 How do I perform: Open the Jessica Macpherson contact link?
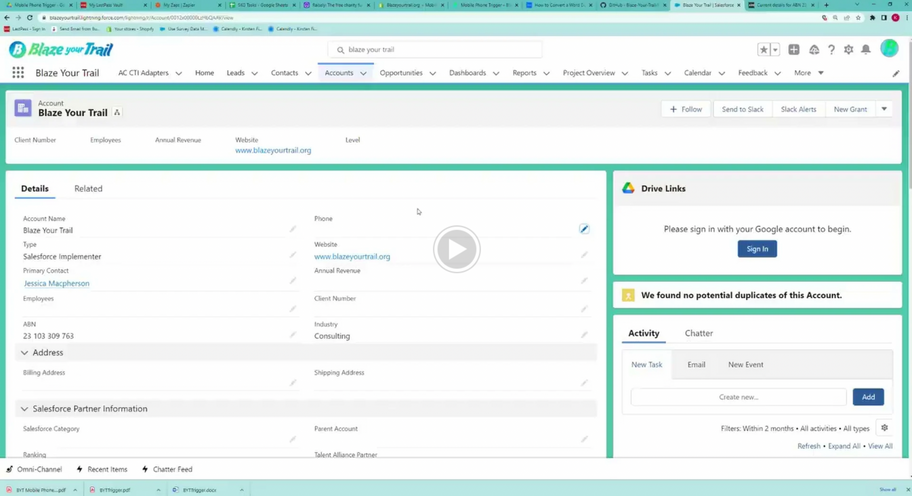(56, 283)
